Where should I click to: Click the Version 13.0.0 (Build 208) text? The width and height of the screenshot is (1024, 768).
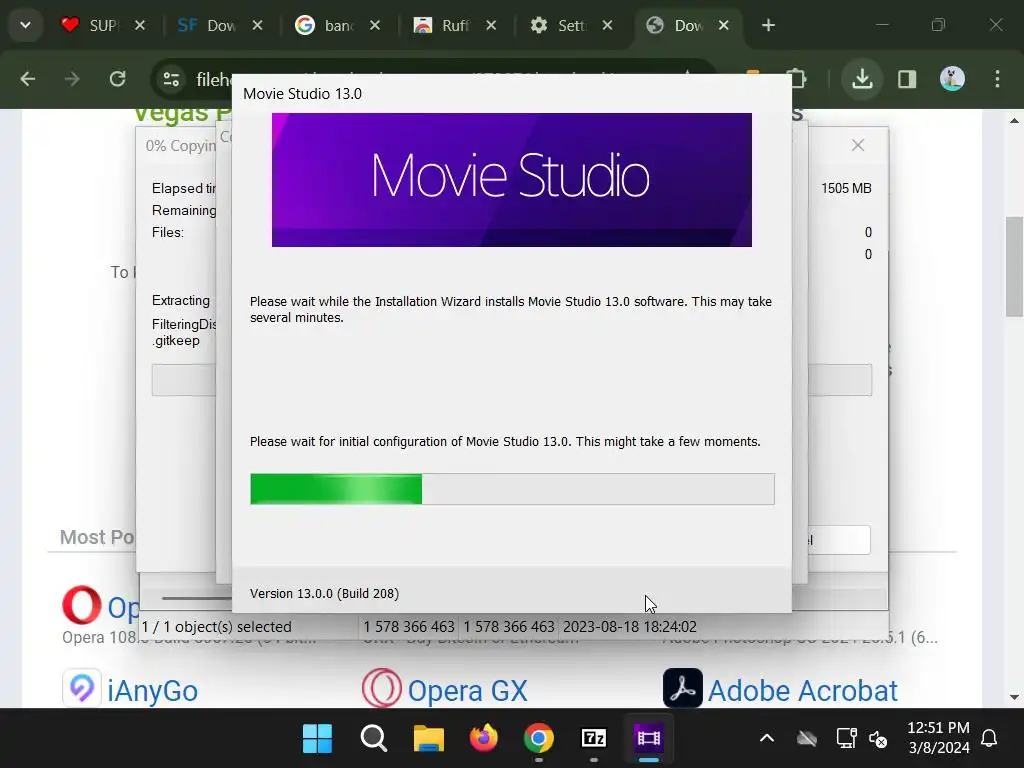tap(324, 594)
